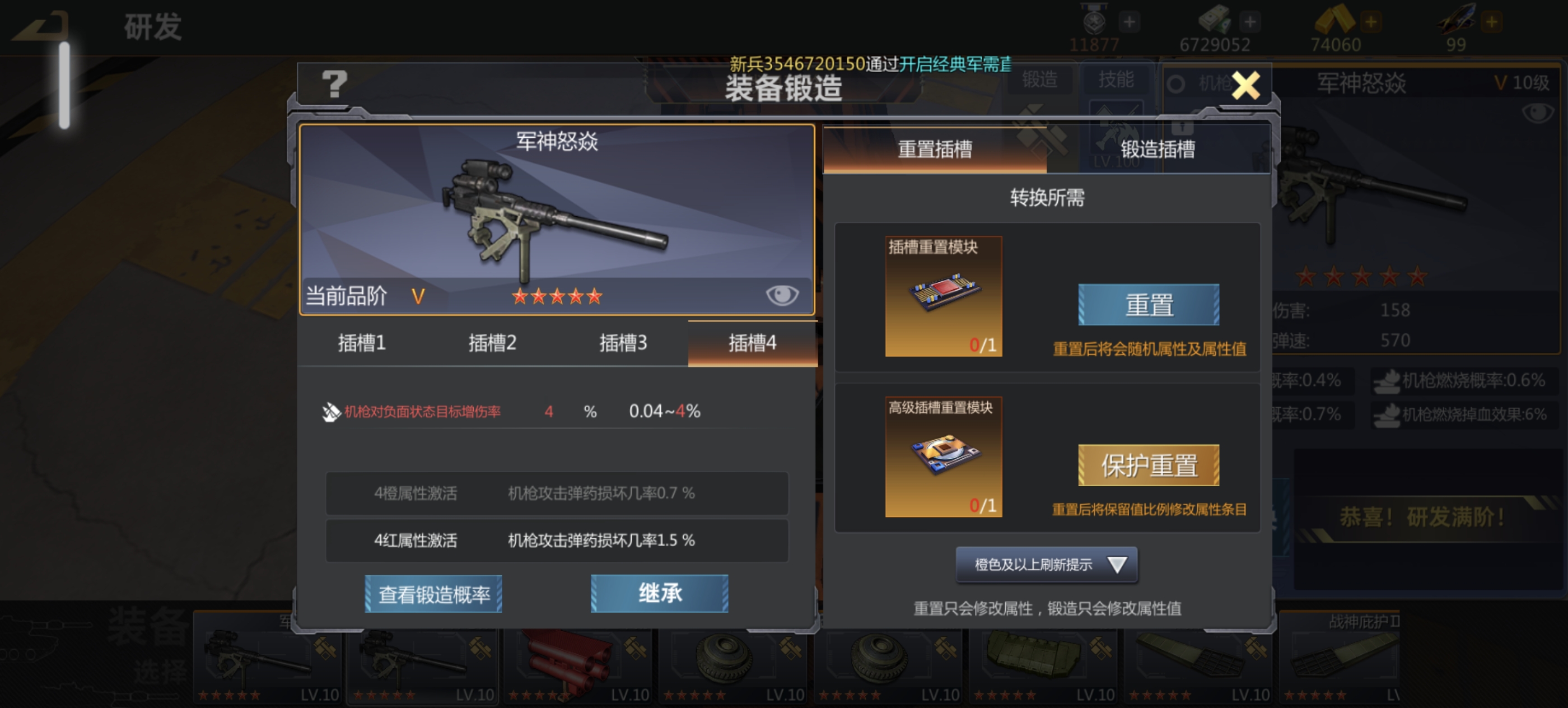The image size is (1568, 708).
Task: Click the dropdown triangle arrow for refresh prompt
Action: point(1117,565)
